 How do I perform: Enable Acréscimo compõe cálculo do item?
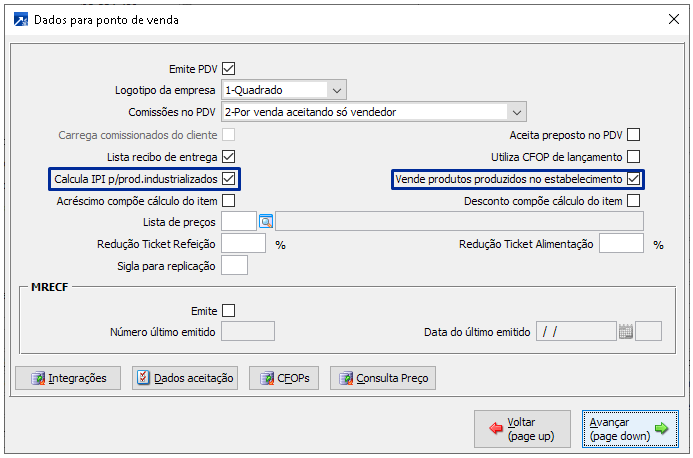point(228,201)
